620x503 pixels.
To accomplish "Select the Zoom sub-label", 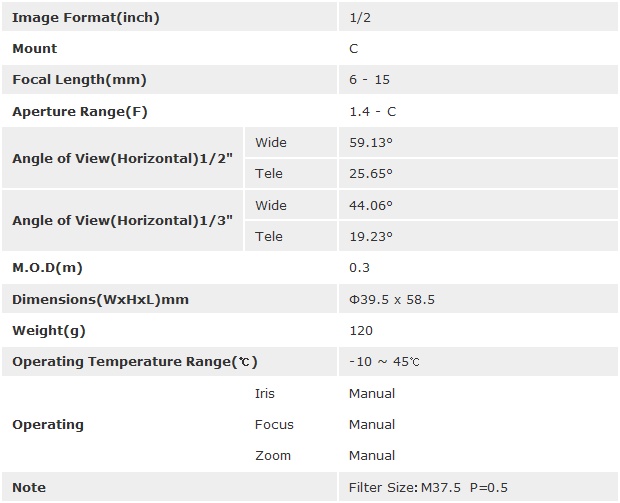I will (273, 455).
